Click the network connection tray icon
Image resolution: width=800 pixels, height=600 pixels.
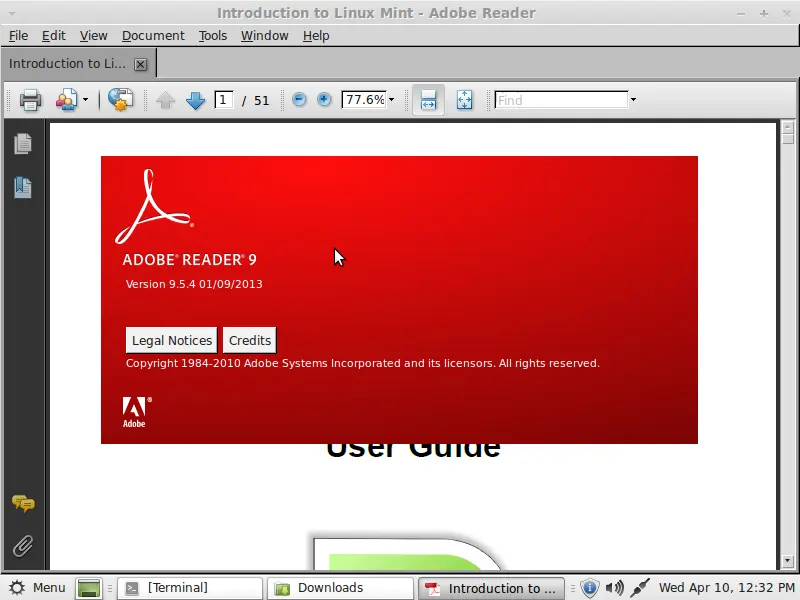(640, 588)
